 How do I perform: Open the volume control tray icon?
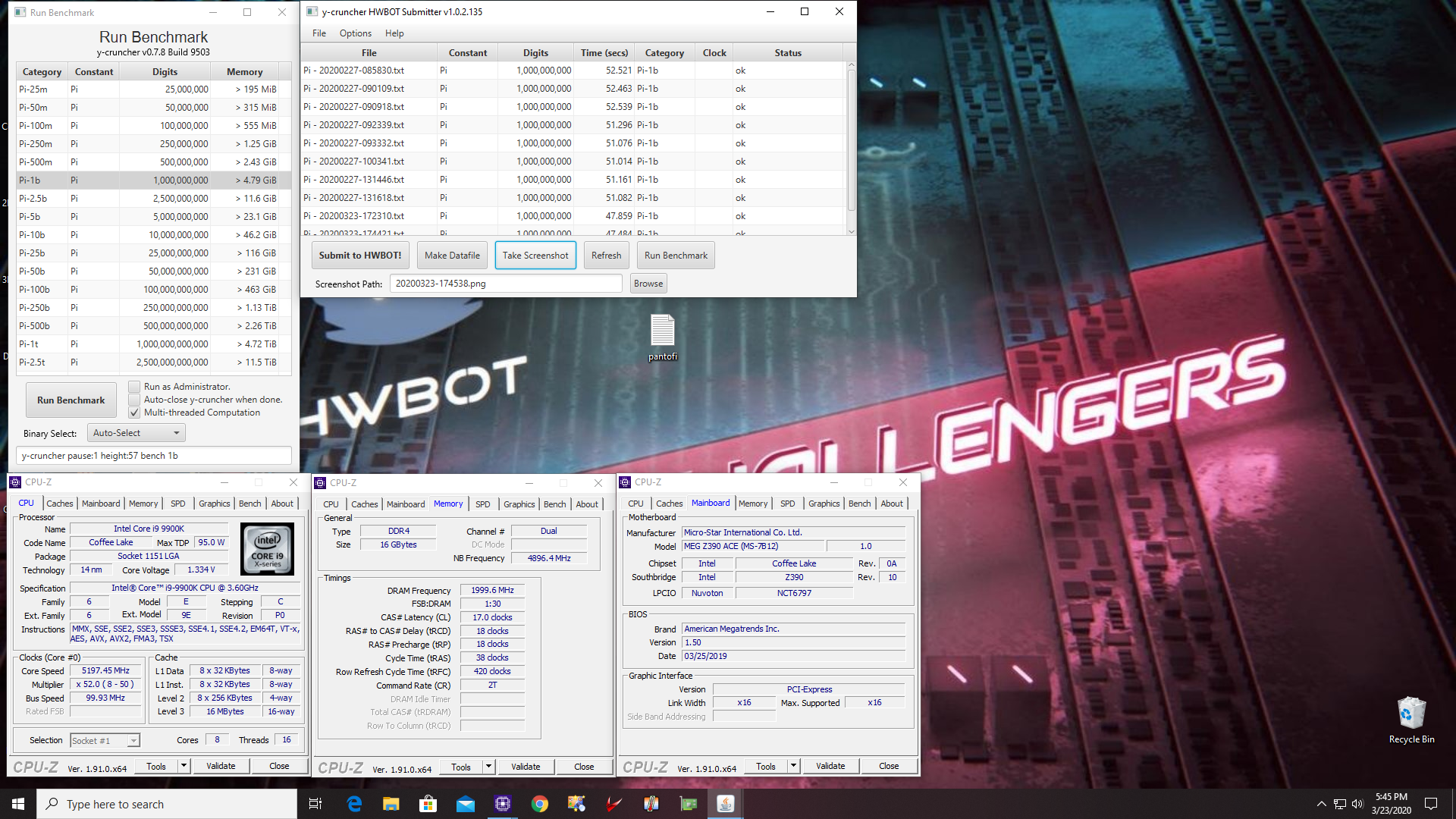(1357, 804)
